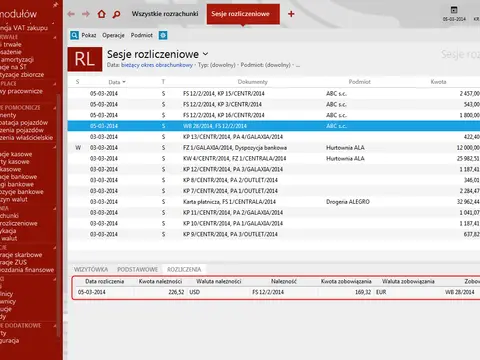Go back with the left arrow icon
Viewport: 480px width, 360px height.
coord(71,14)
